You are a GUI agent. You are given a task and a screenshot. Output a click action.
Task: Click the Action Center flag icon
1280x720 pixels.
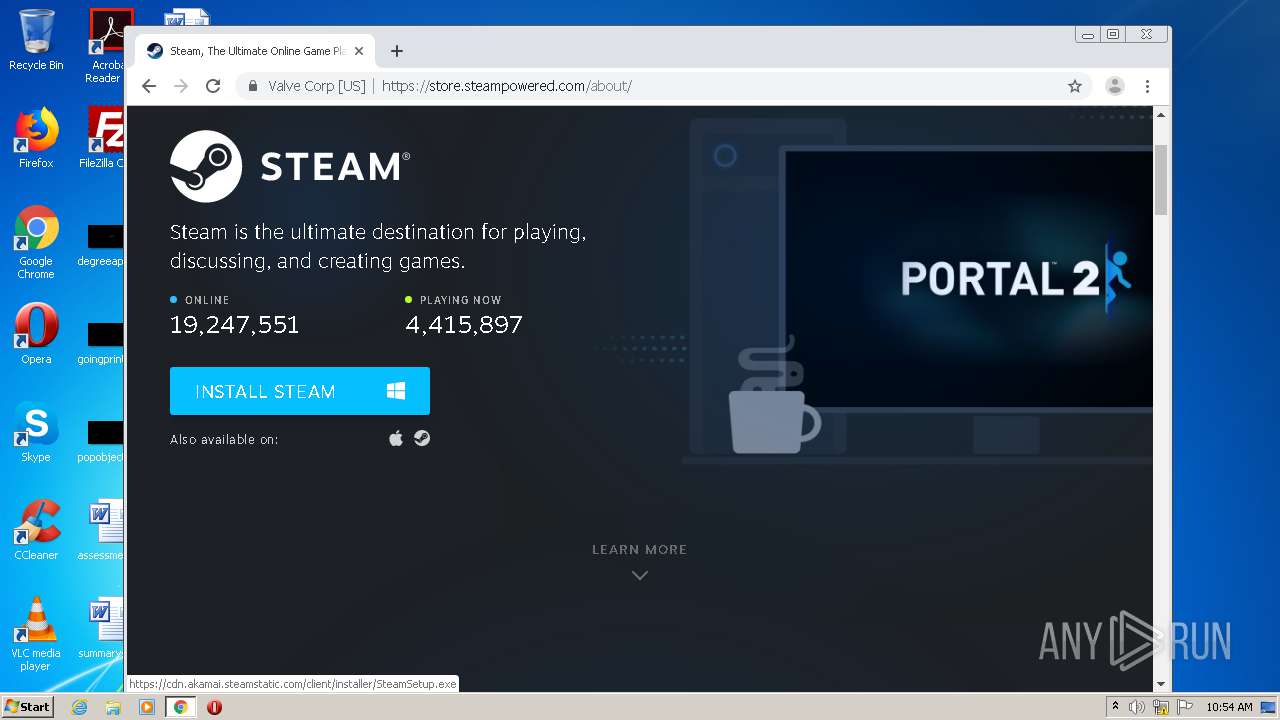pos(1184,707)
